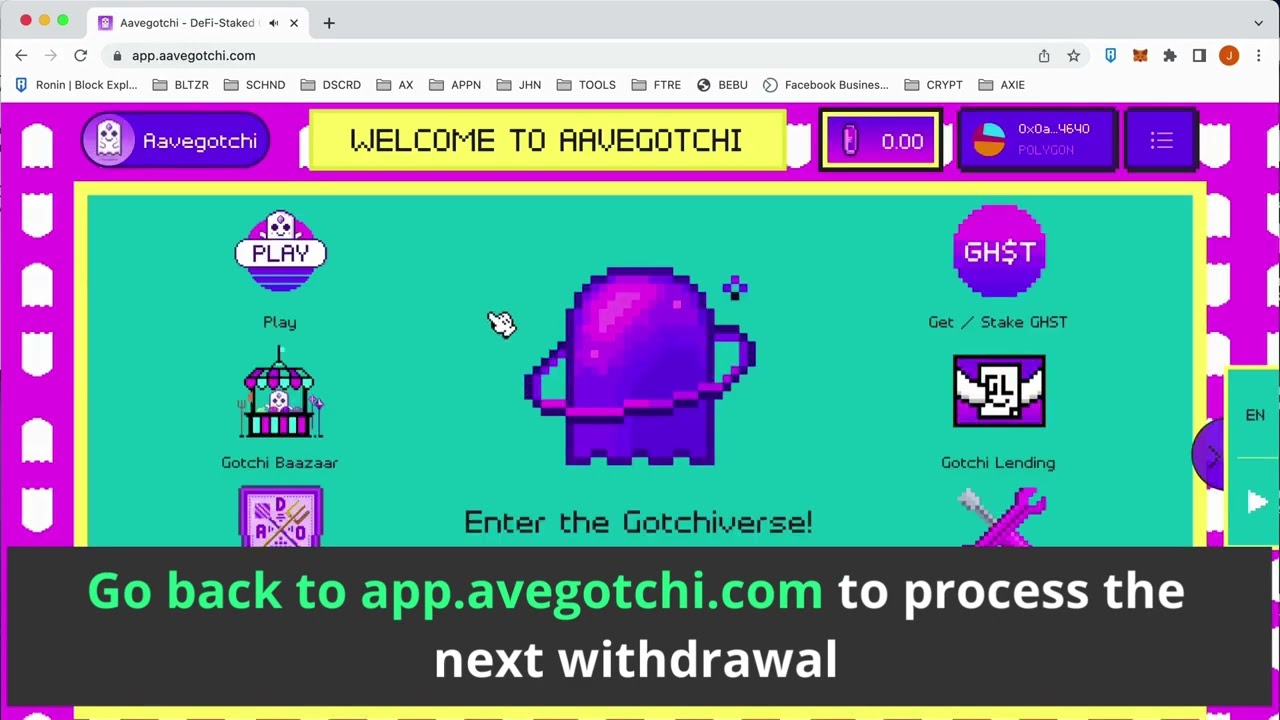Open the Ronin Block Explorer bookmark
The height and width of the screenshot is (720, 1280).
(x=77, y=85)
